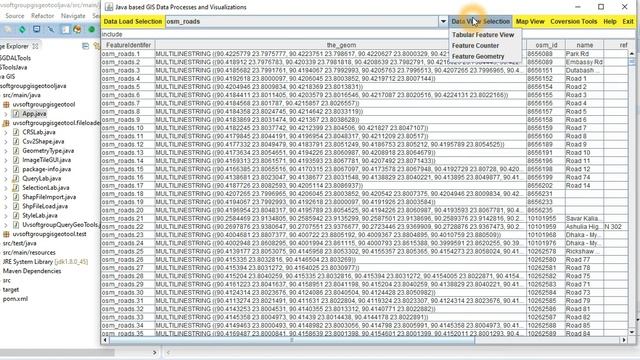Select Maven Dependencies in the Package Explorer
The image size is (640, 360).
pos(32,271)
